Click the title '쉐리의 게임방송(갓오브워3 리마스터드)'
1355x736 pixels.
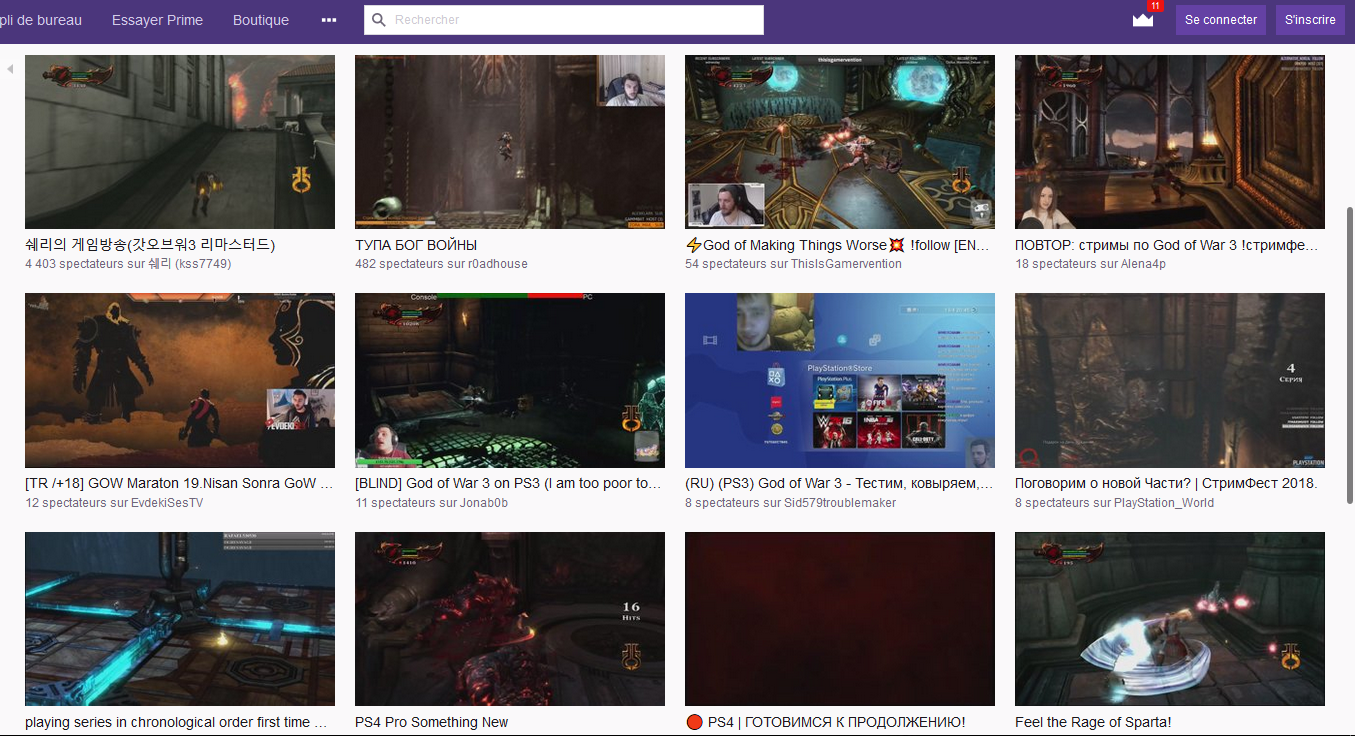150,245
